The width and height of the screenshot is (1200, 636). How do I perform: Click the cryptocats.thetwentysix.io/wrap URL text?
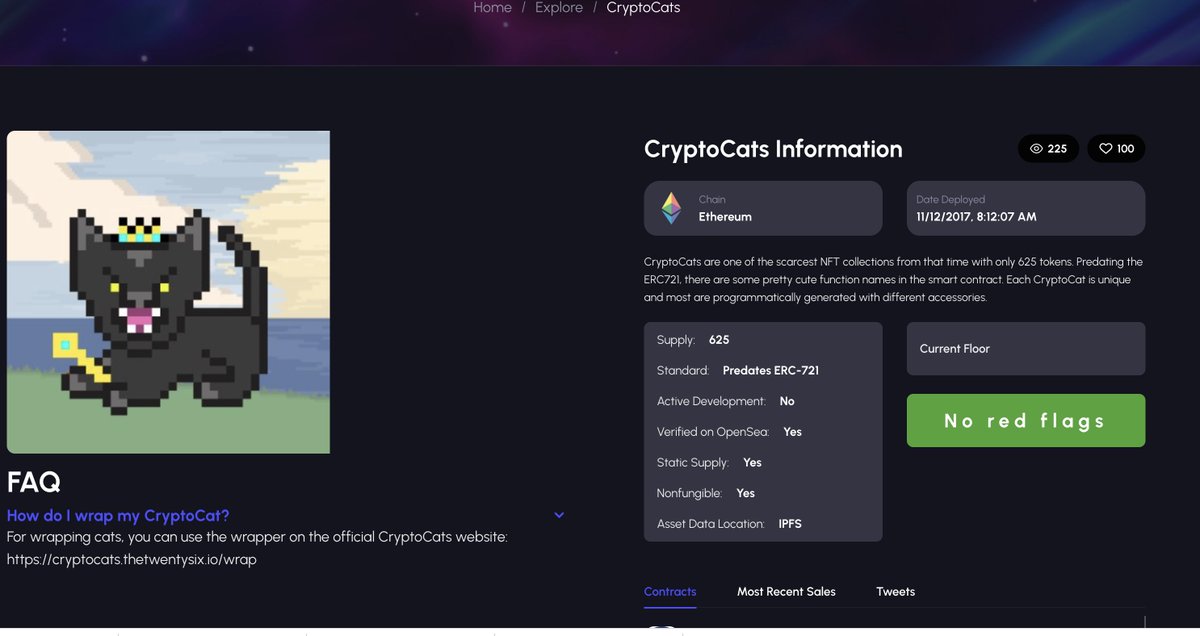coord(132,560)
